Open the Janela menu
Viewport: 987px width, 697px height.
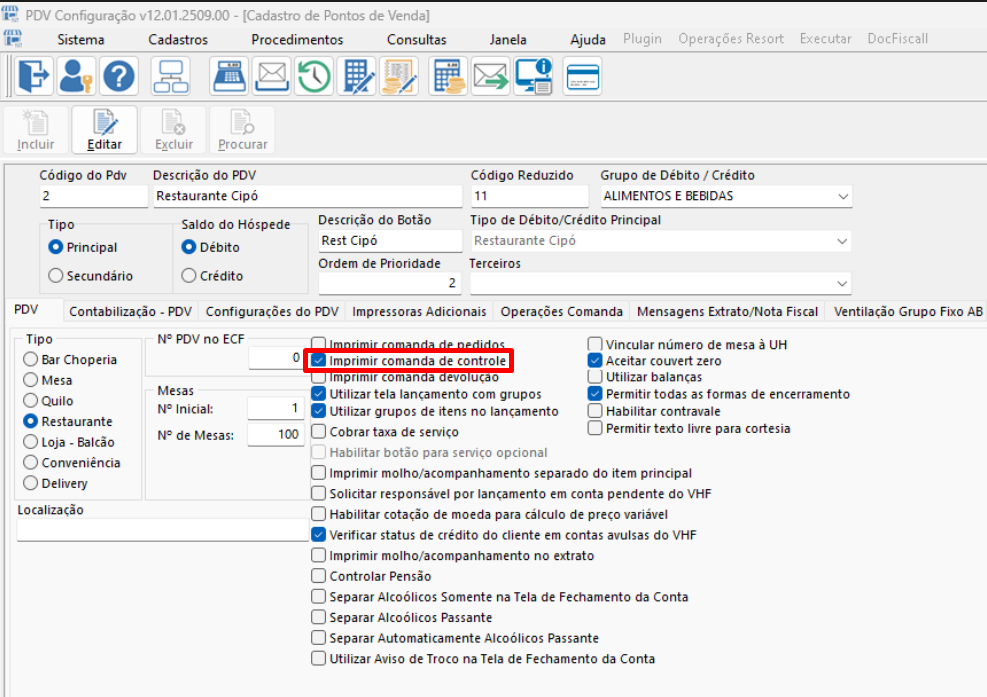click(x=508, y=39)
